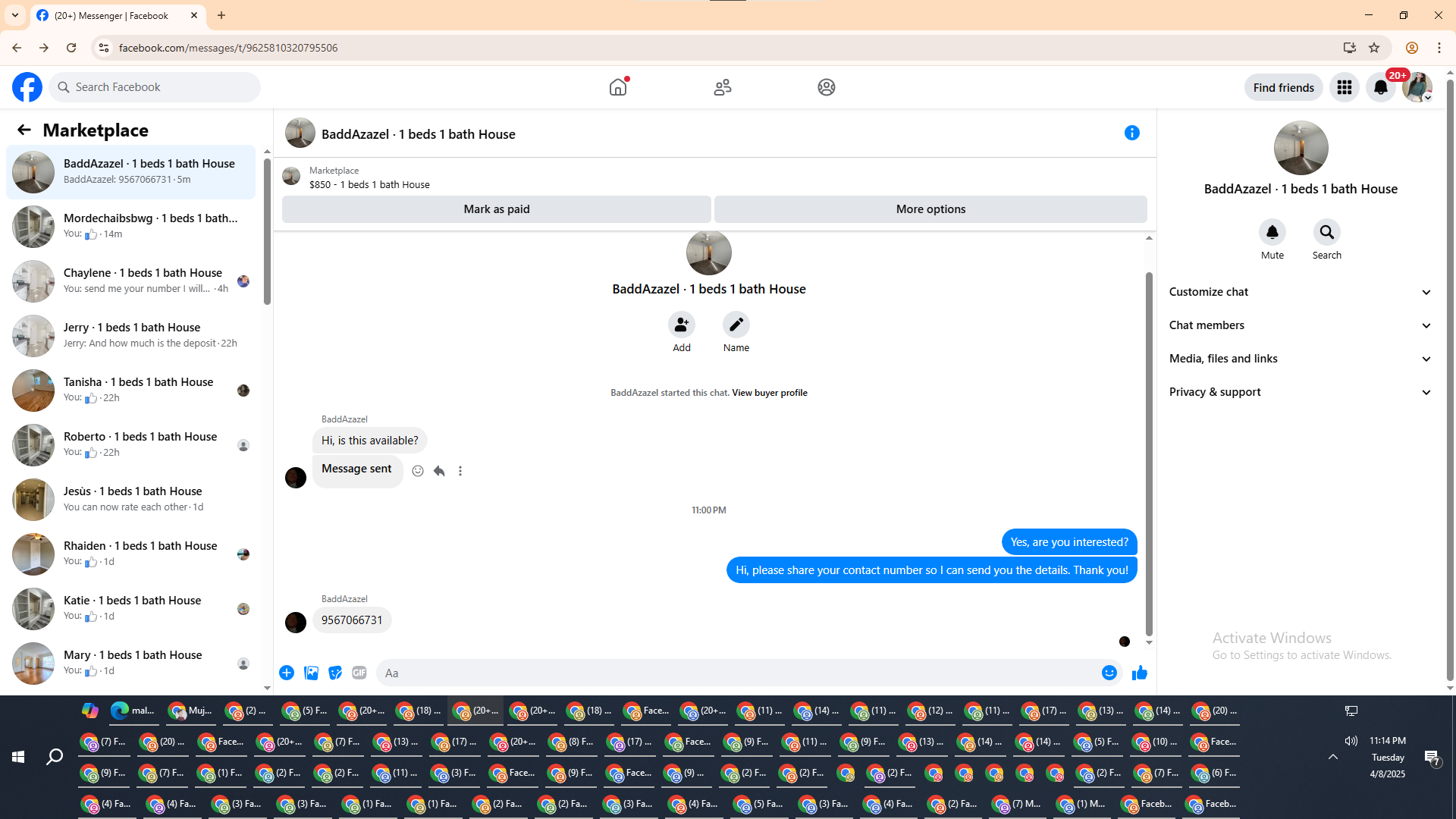Send thumbs up like
Viewport: 1456px width, 819px height.
coord(1139,673)
